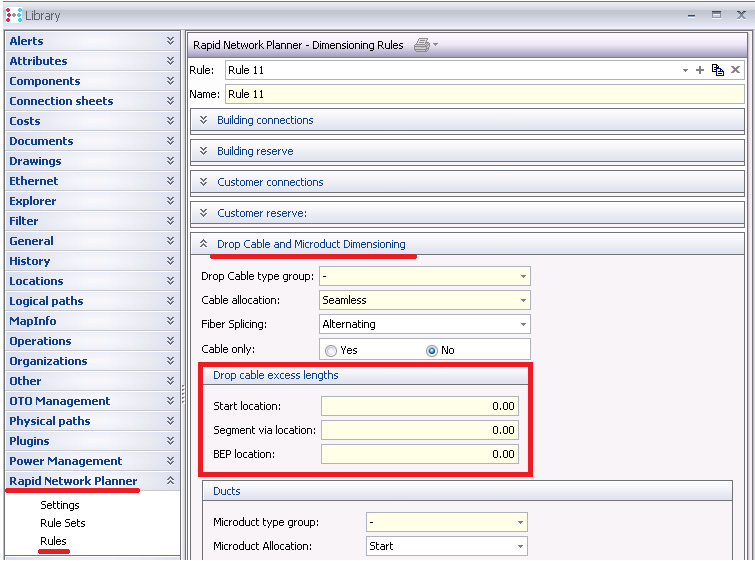
Task: Click the Power Management chevron icon
Action: 170,461
